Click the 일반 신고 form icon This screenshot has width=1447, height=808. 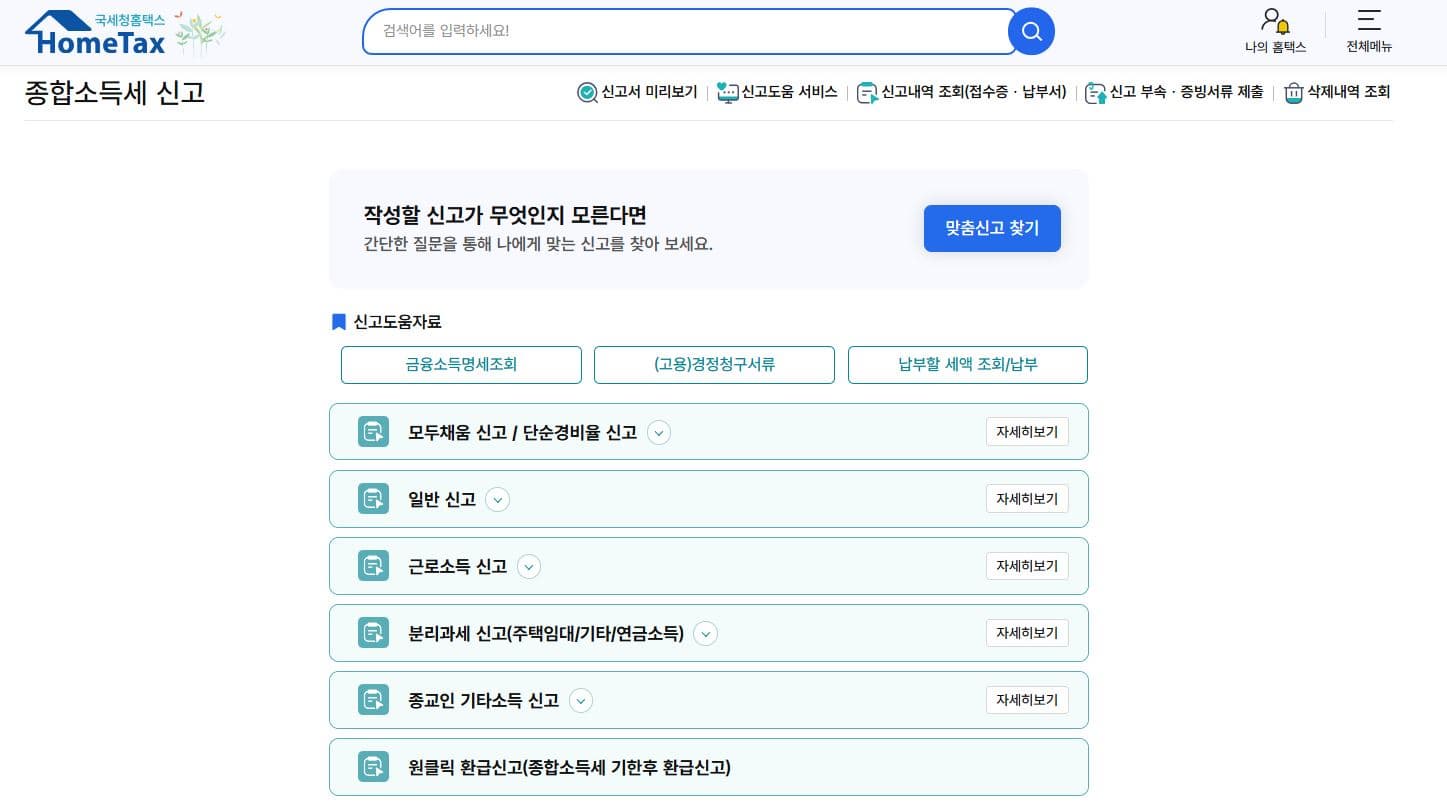[x=373, y=499]
